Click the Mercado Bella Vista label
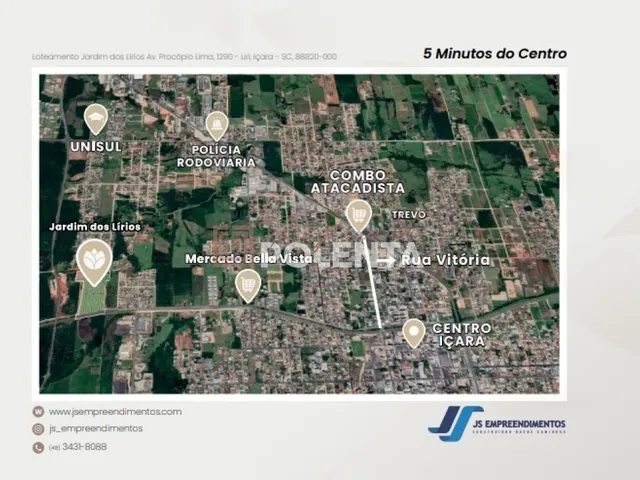Screen dimensions: 640x480 (x=249, y=259)
